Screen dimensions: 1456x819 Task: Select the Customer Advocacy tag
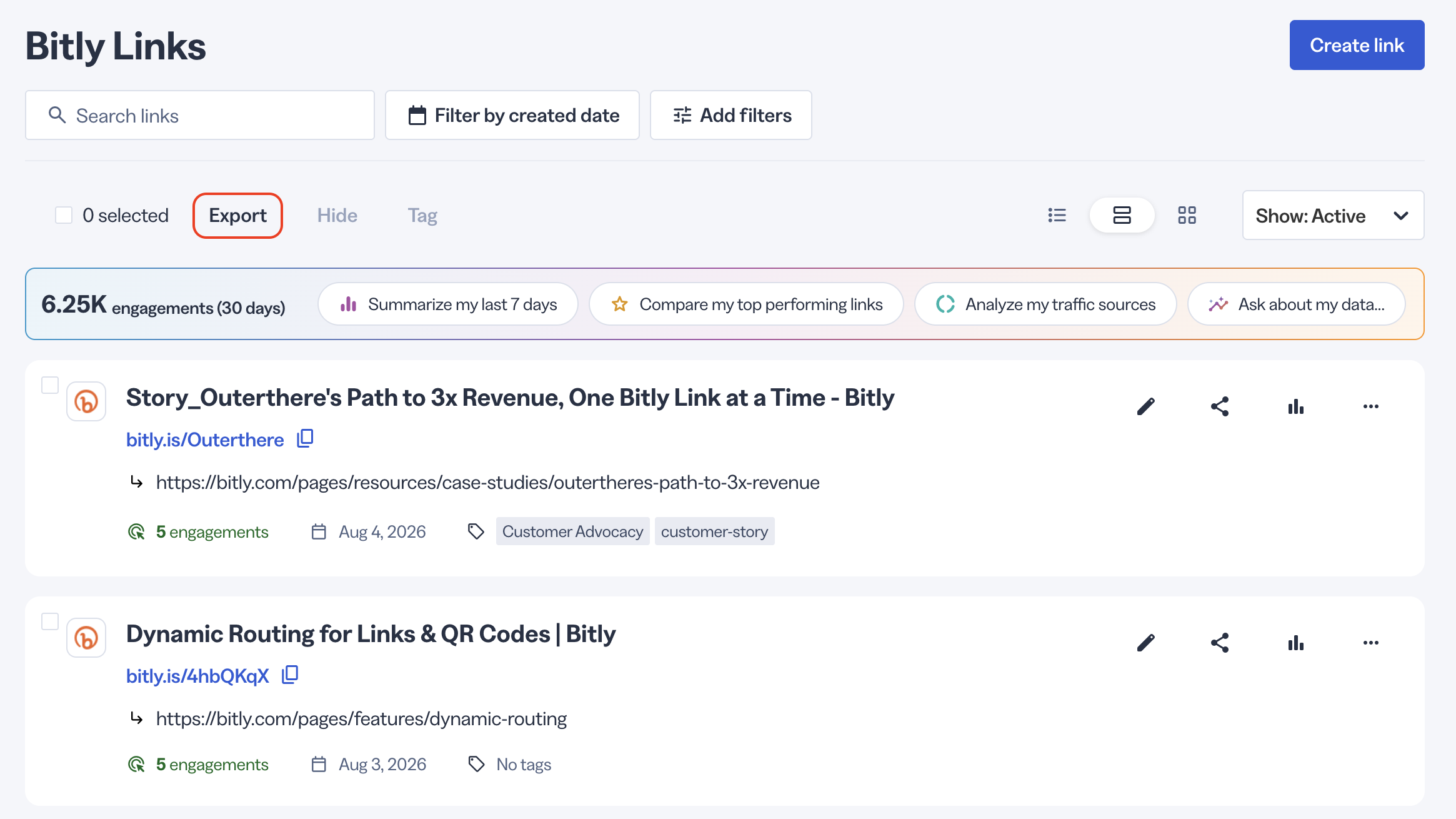click(x=572, y=531)
